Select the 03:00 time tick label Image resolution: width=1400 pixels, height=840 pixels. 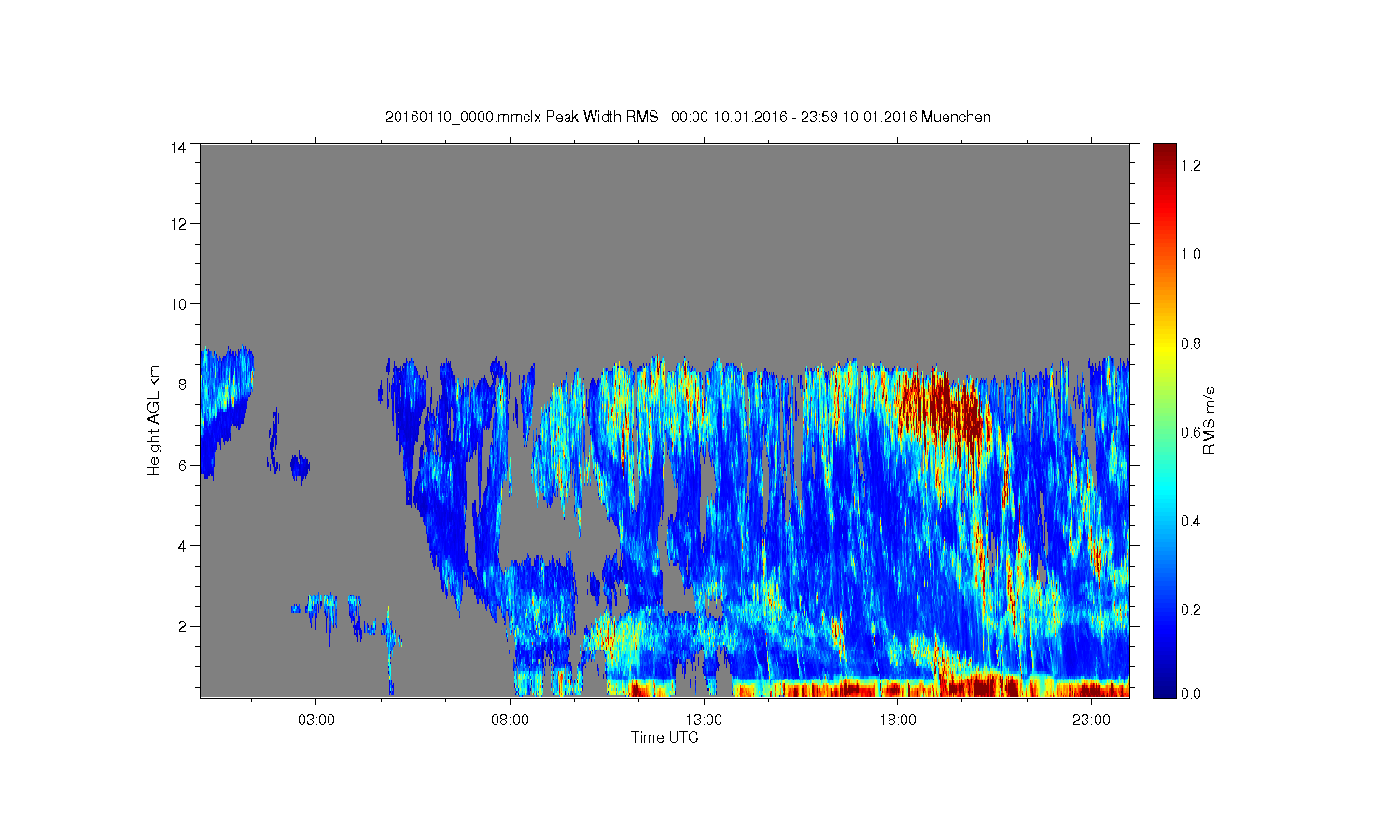pyautogui.click(x=316, y=721)
